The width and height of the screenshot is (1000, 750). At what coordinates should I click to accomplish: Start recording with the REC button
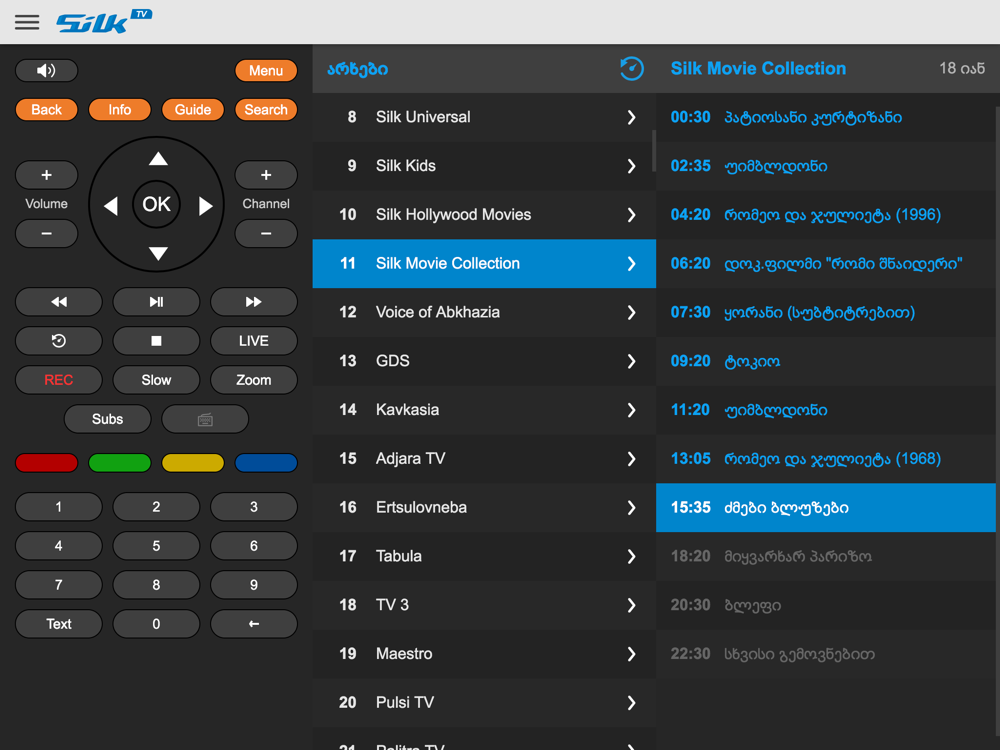59,380
